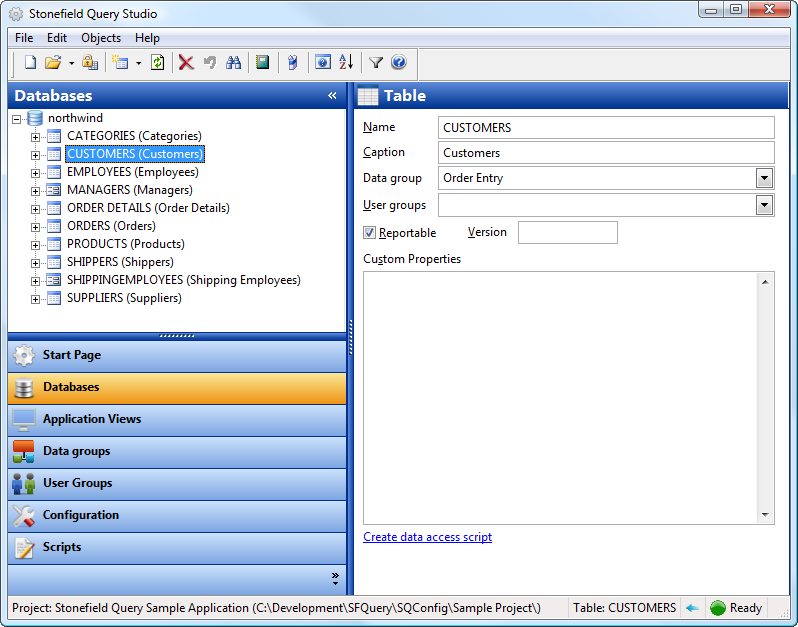Expand the ORDERS table node

tap(36, 226)
